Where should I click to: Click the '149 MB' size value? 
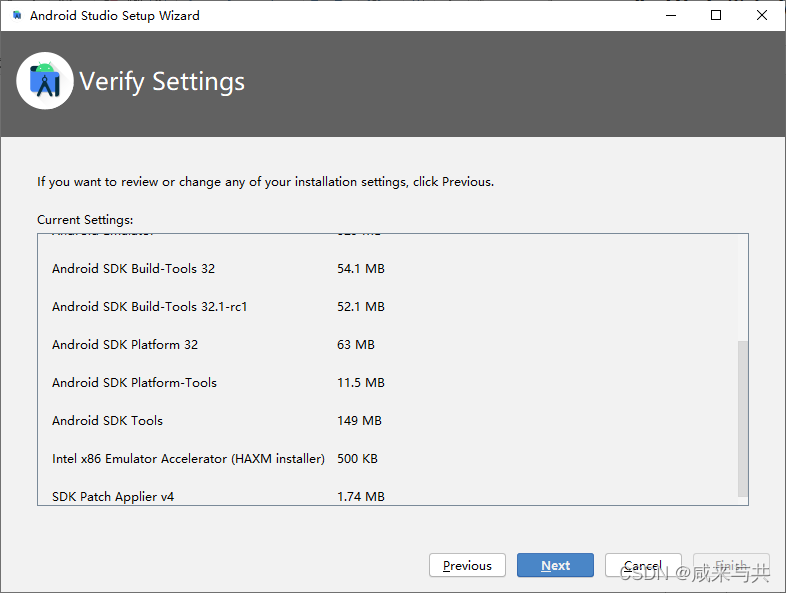359,421
